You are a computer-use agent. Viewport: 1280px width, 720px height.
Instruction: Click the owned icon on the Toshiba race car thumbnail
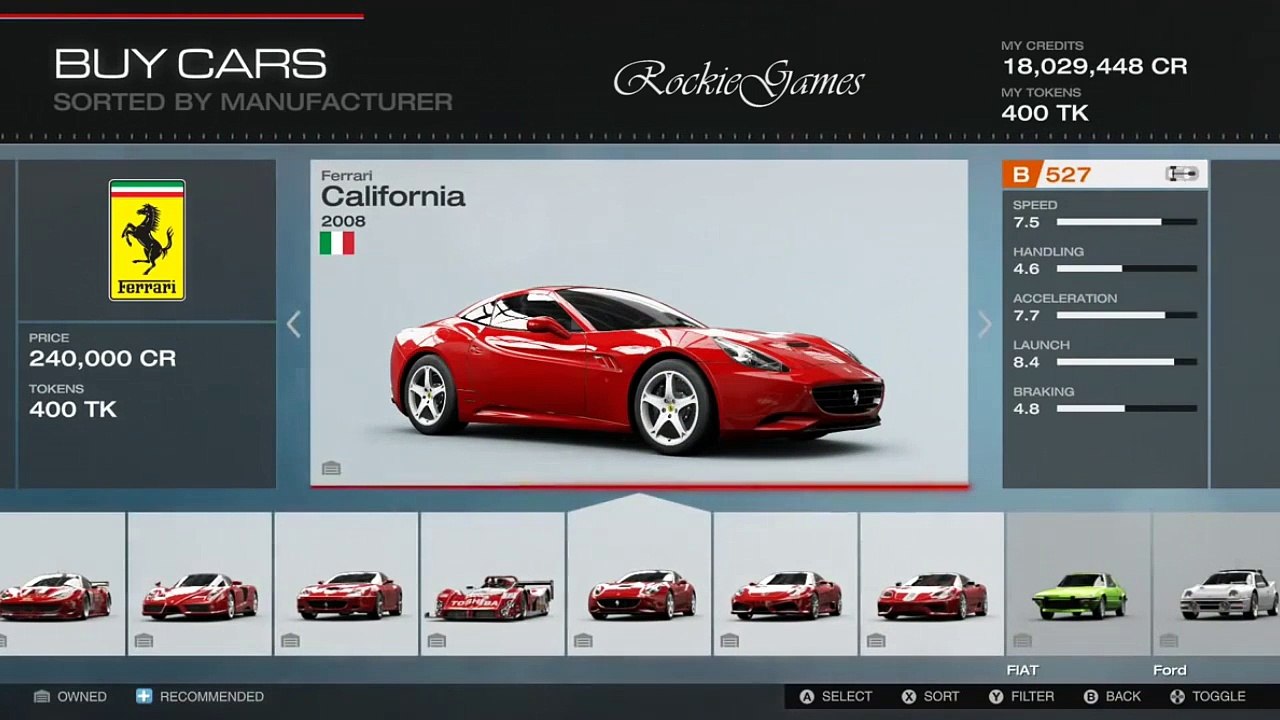[436, 640]
